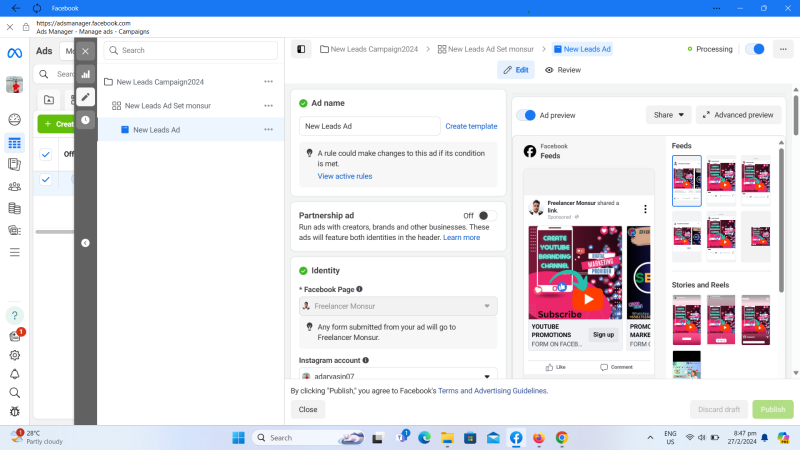Open View active rules link
The image size is (800, 450).
pyautogui.click(x=345, y=176)
